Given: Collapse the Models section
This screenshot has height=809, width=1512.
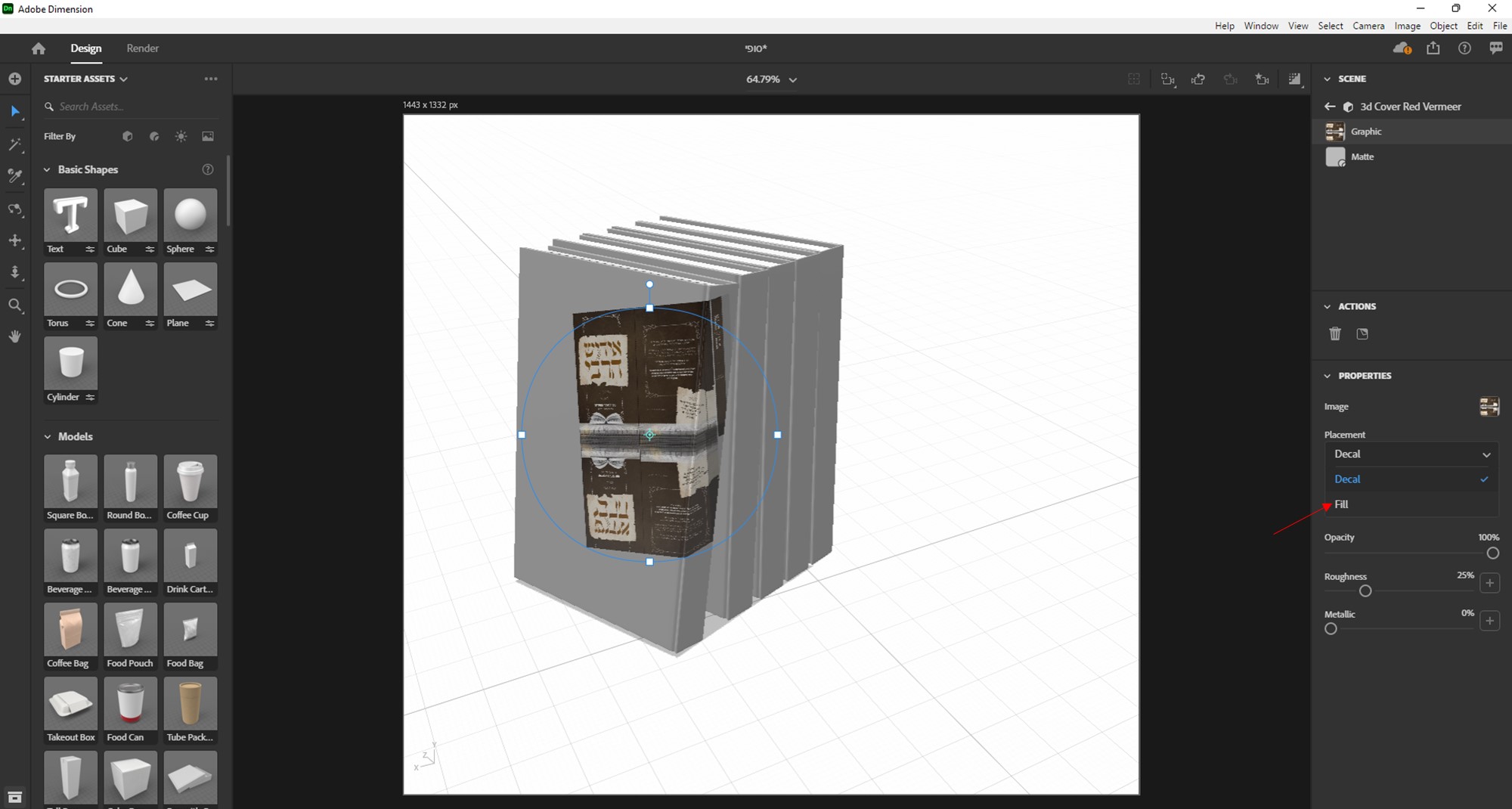Looking at the screenshot, I should (48, 437).
